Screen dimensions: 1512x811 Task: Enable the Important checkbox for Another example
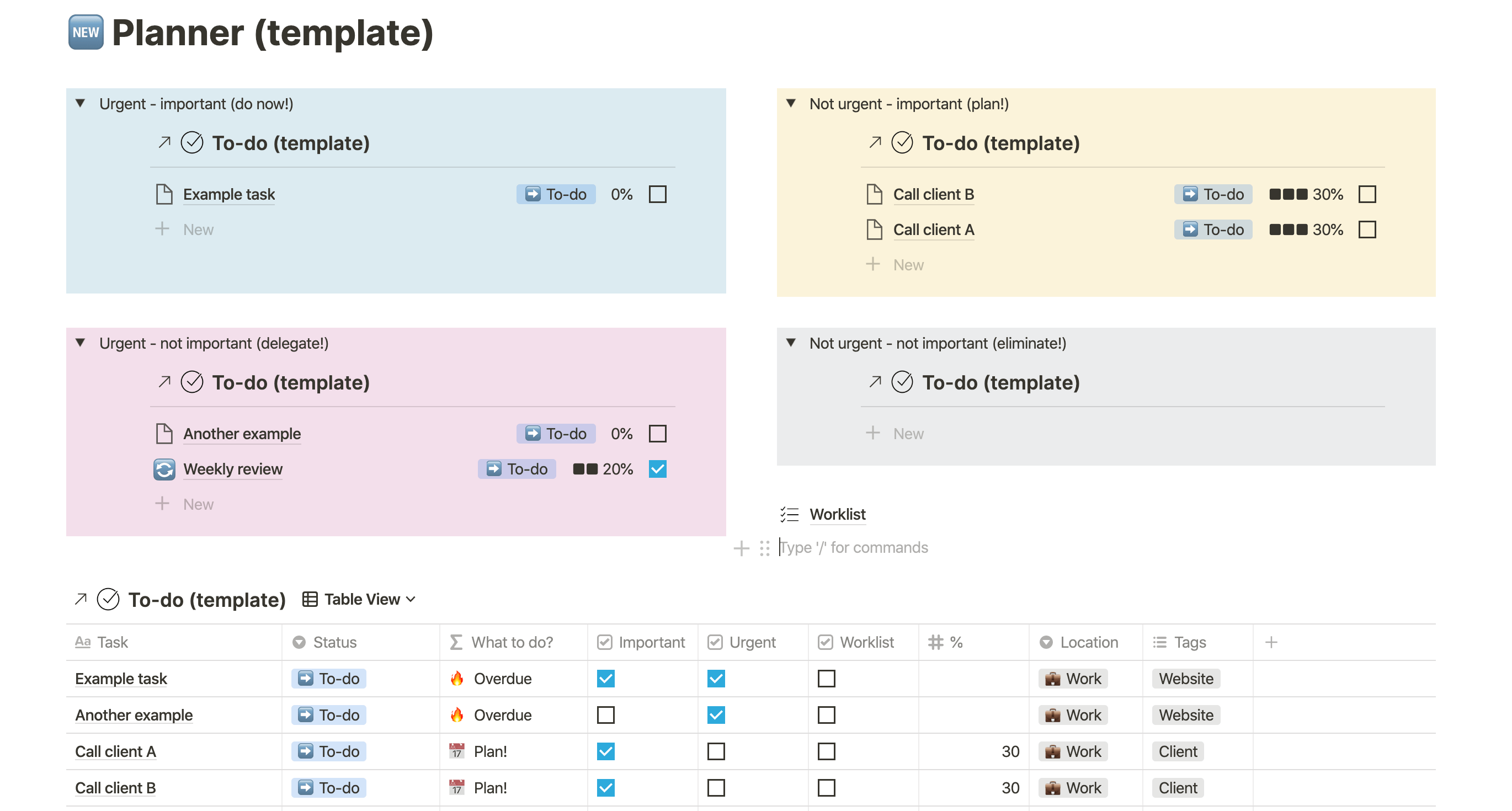coord(606,716)
